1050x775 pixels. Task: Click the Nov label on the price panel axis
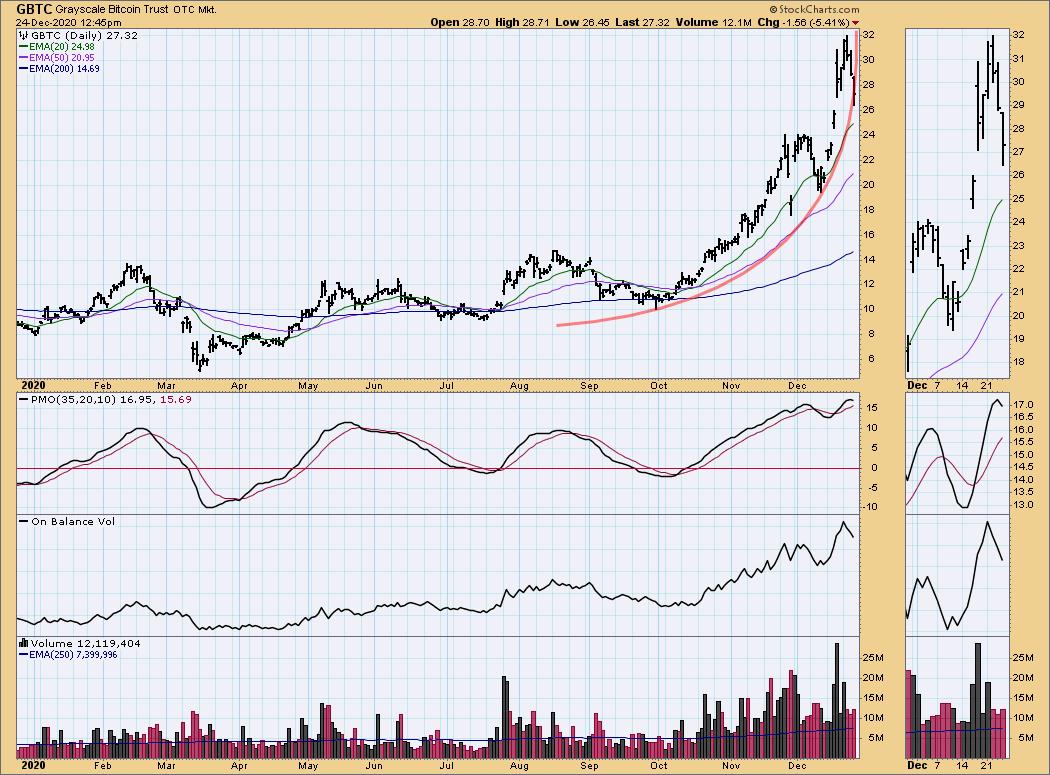click(x=731, y=386)
